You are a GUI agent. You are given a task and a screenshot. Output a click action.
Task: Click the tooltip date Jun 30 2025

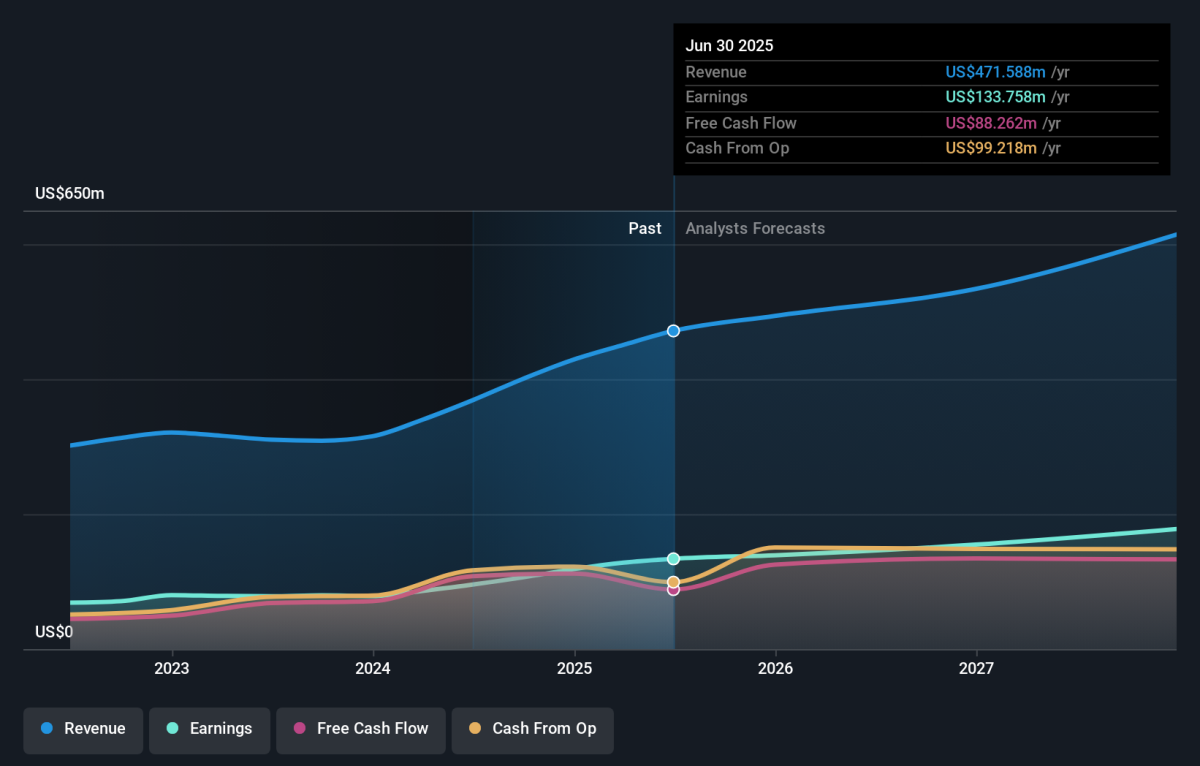click(x=729, y=46)
